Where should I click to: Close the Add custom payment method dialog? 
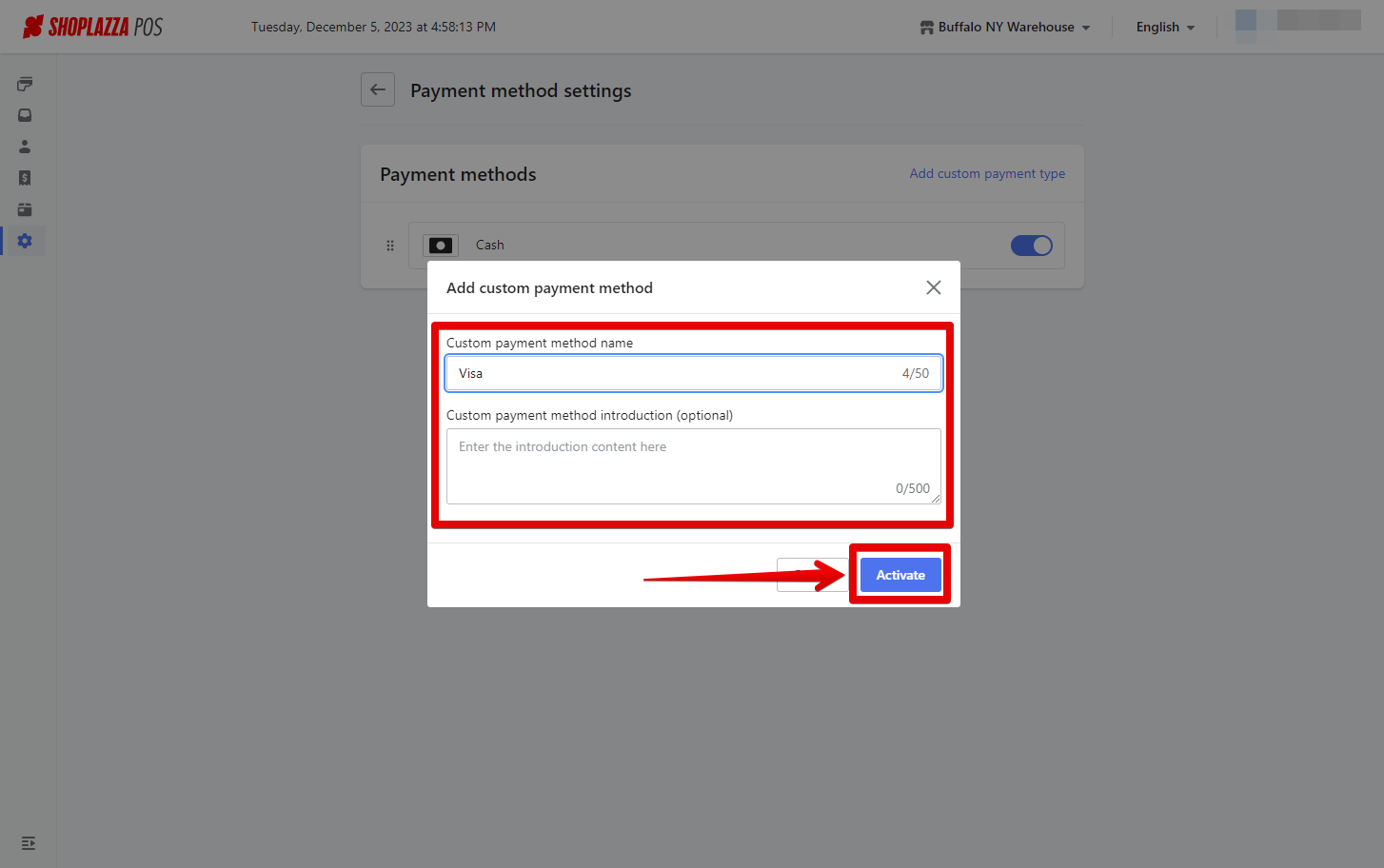pyautogui.click(x=934, y=287)
